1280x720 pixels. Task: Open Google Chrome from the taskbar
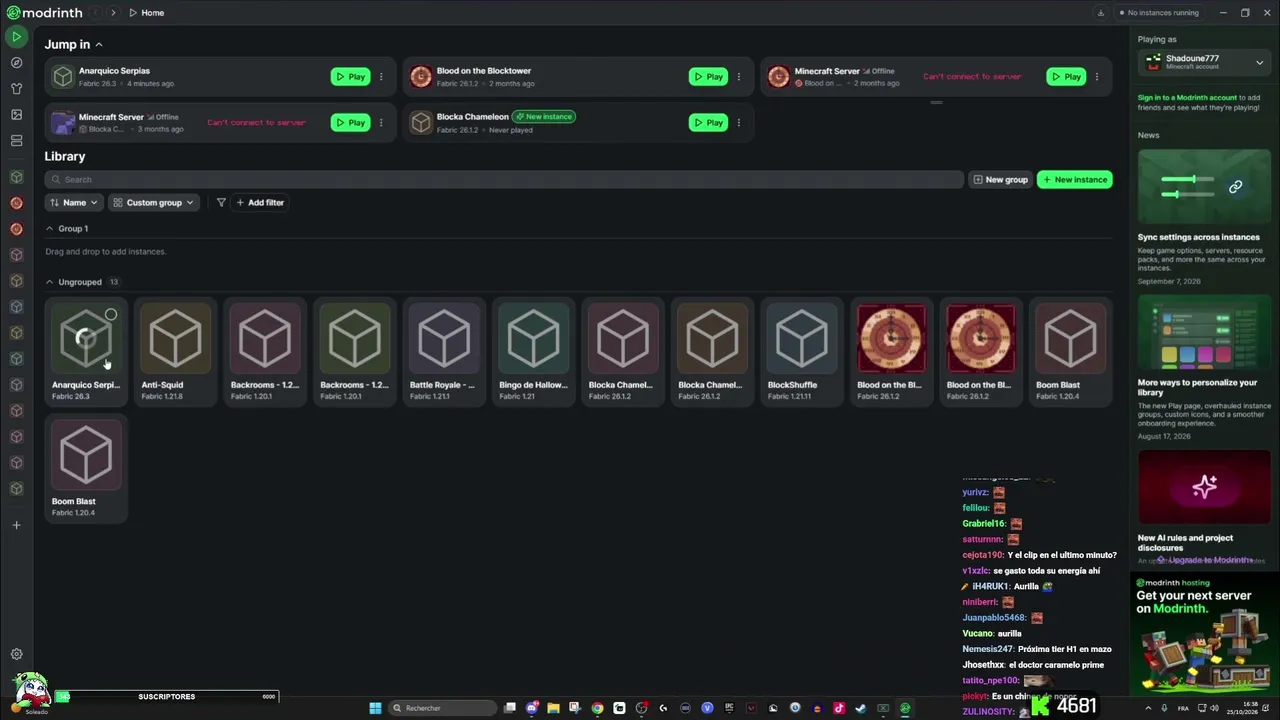[x=597, y=708]
